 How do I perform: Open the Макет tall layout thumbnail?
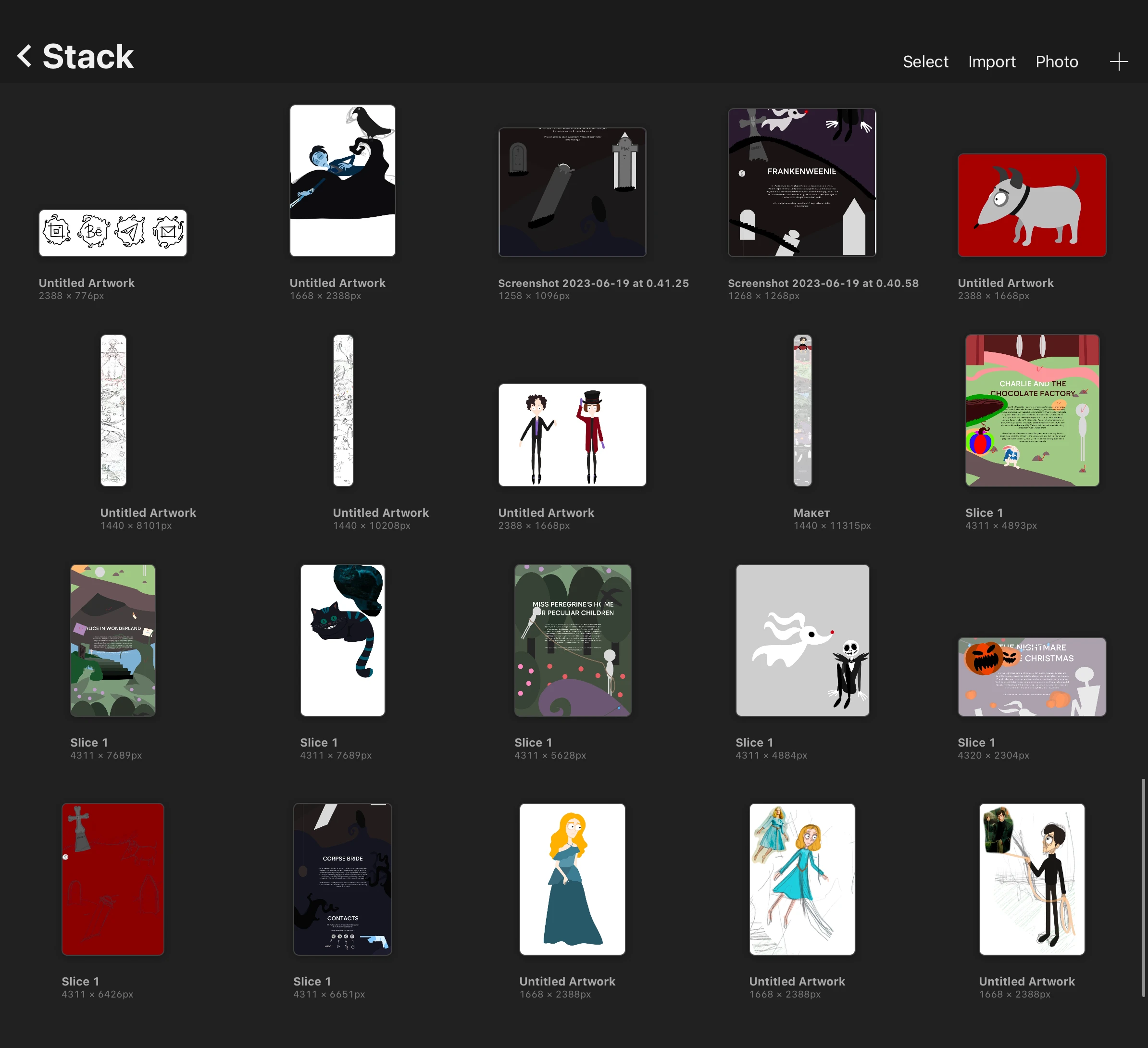pos(802,410)
